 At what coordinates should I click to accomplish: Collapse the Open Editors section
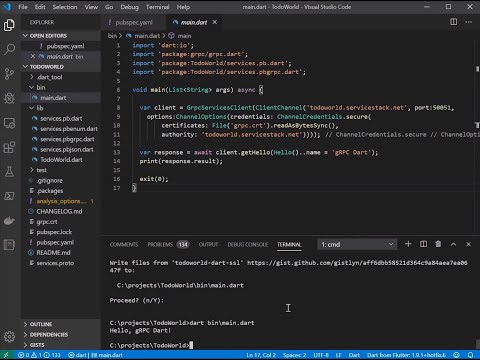point(61,36)
